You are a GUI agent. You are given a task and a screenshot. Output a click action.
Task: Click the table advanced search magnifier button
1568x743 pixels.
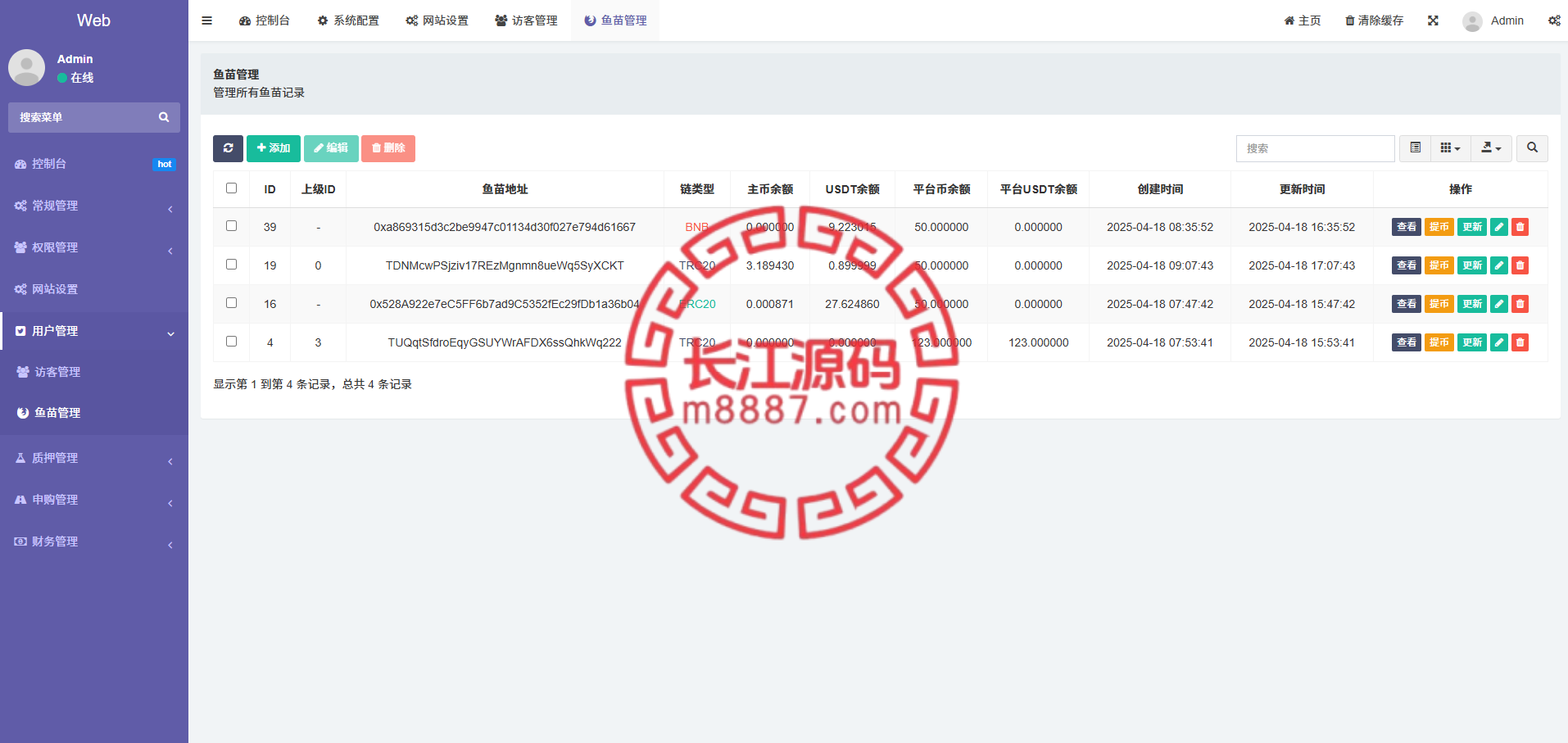pos(1532,148)
